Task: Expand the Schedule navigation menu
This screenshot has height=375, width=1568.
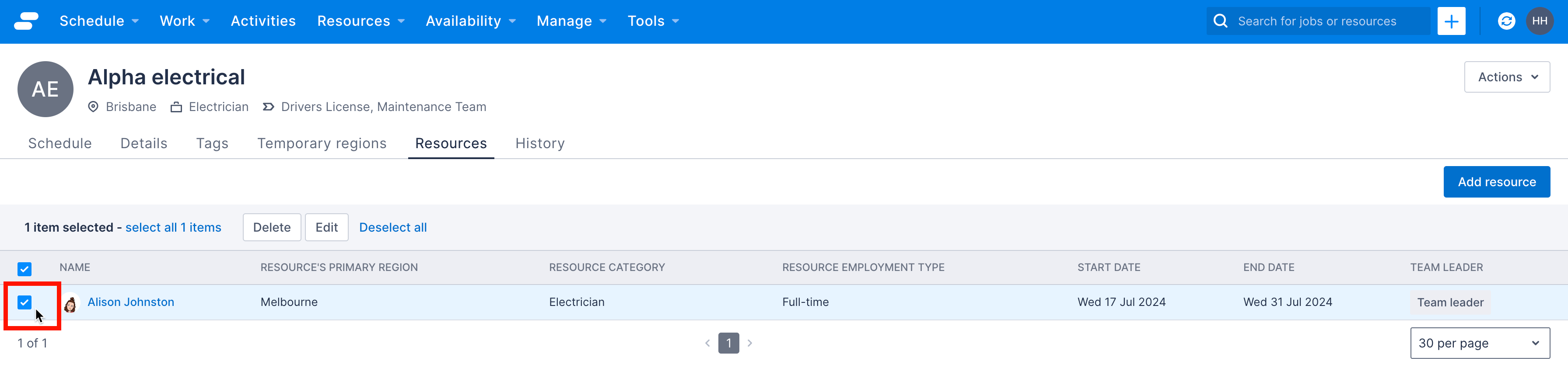Action: (98, 21)
